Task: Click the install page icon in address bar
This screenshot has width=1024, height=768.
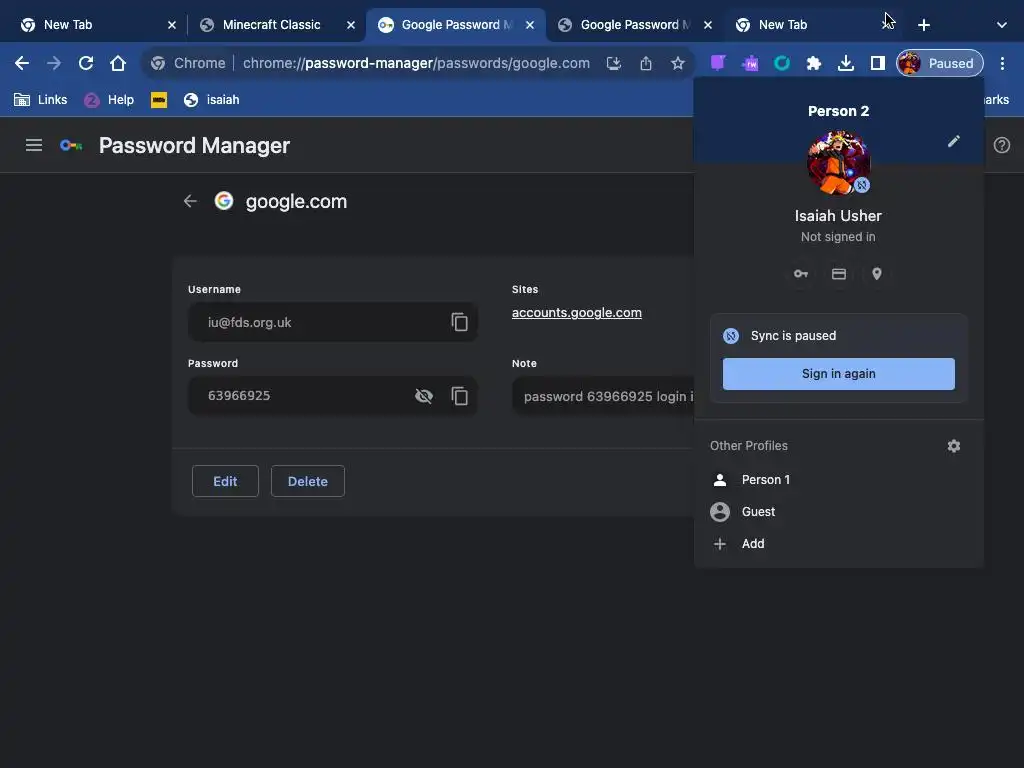Action: coord(613,63)
